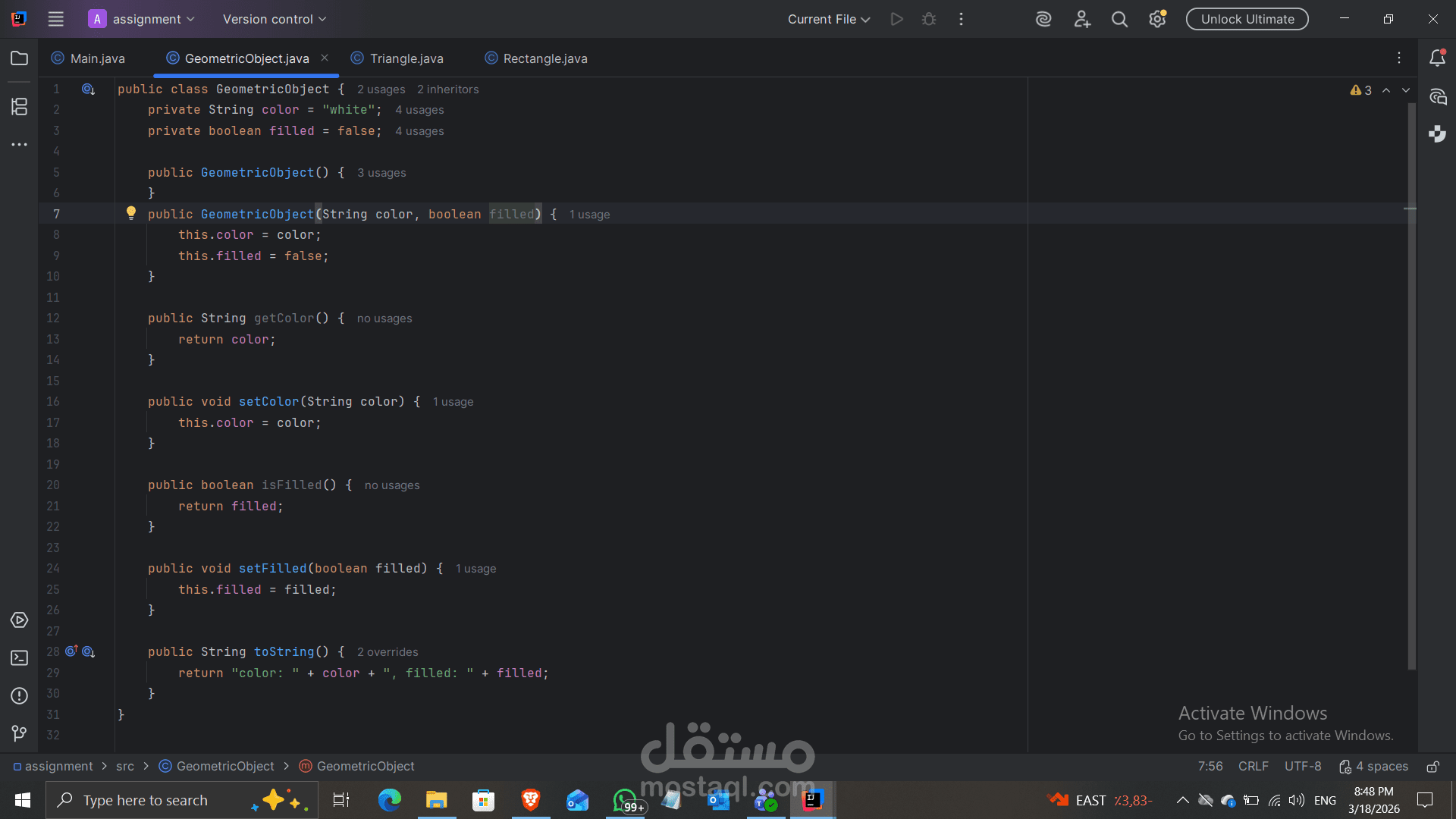This screenshot has height=819, width=1456.
Task: Click the 3 warnings indicator
Action: pyautogui.click(x=1360, y=90)
